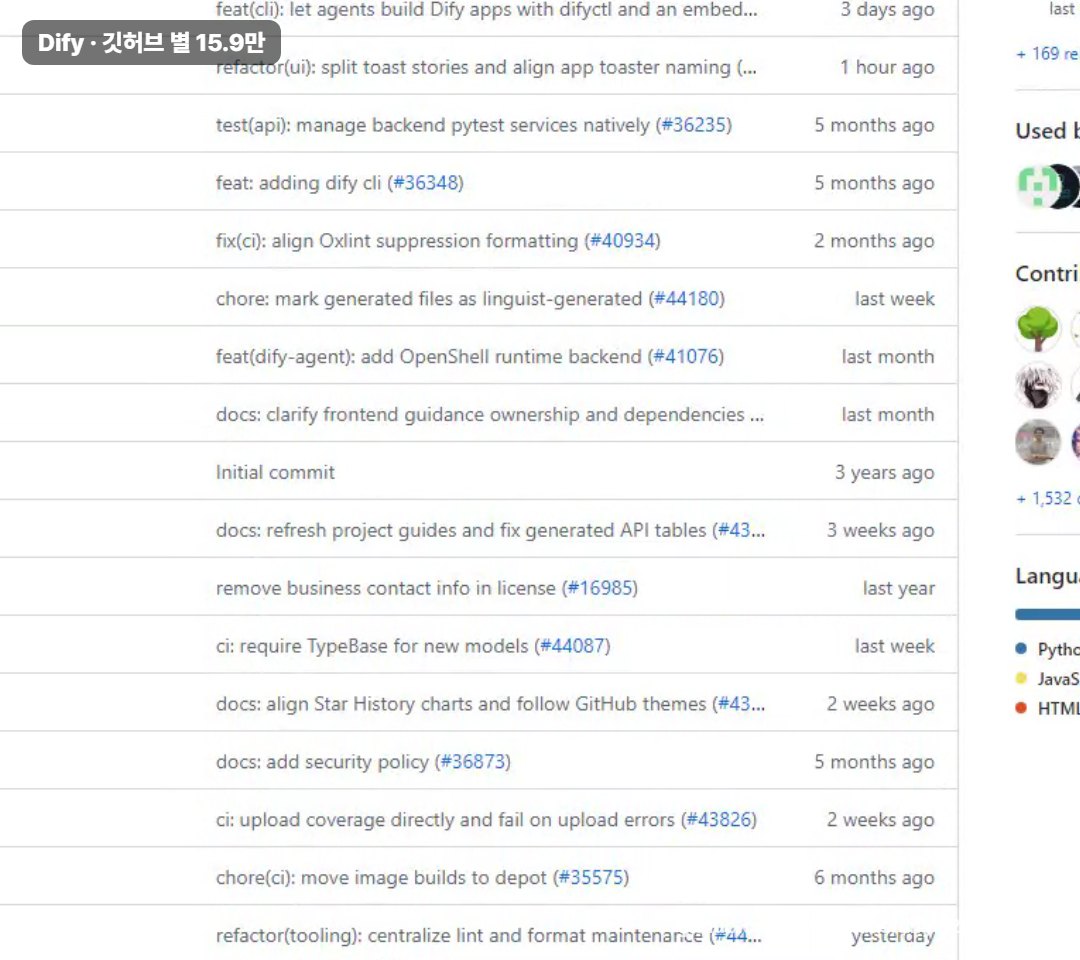Open pull request #16985
This screenshot has width=1080, height=960.
pyautogui.click(x=600, y=587)
